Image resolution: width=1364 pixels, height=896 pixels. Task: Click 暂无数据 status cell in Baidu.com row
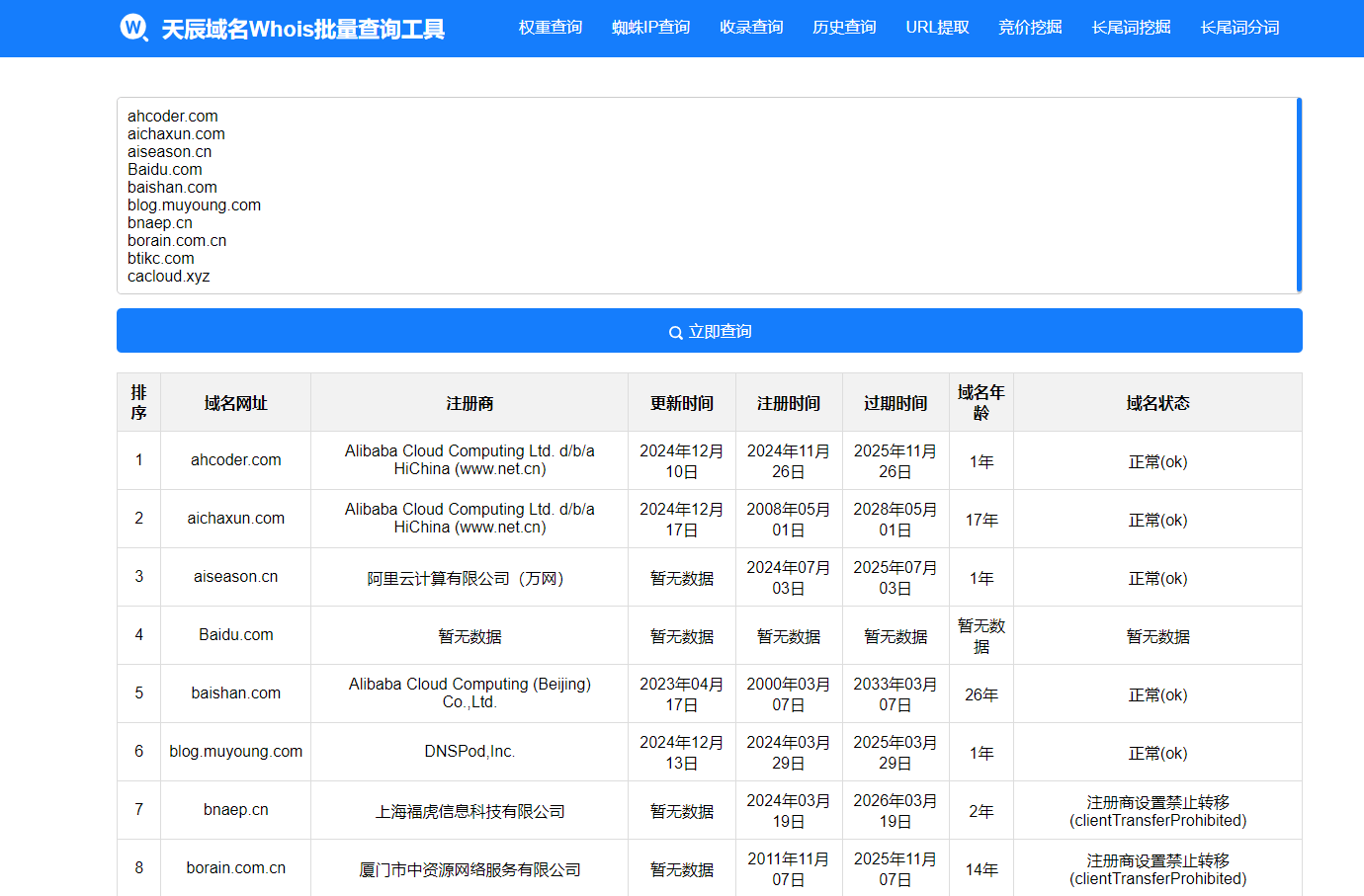[x=1157, y=635]
